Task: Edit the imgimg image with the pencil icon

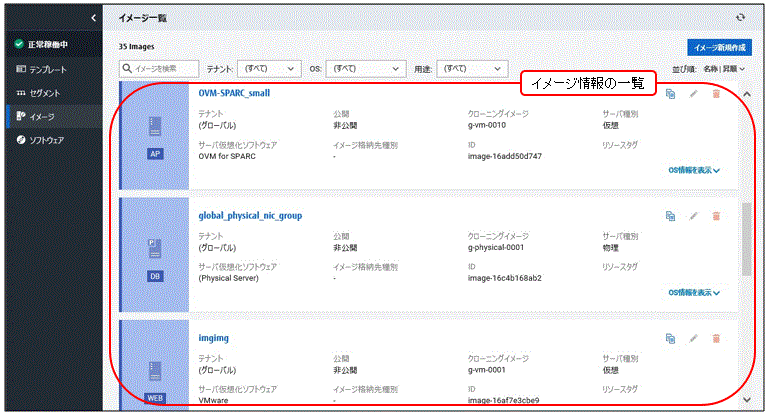Action: 693,338
